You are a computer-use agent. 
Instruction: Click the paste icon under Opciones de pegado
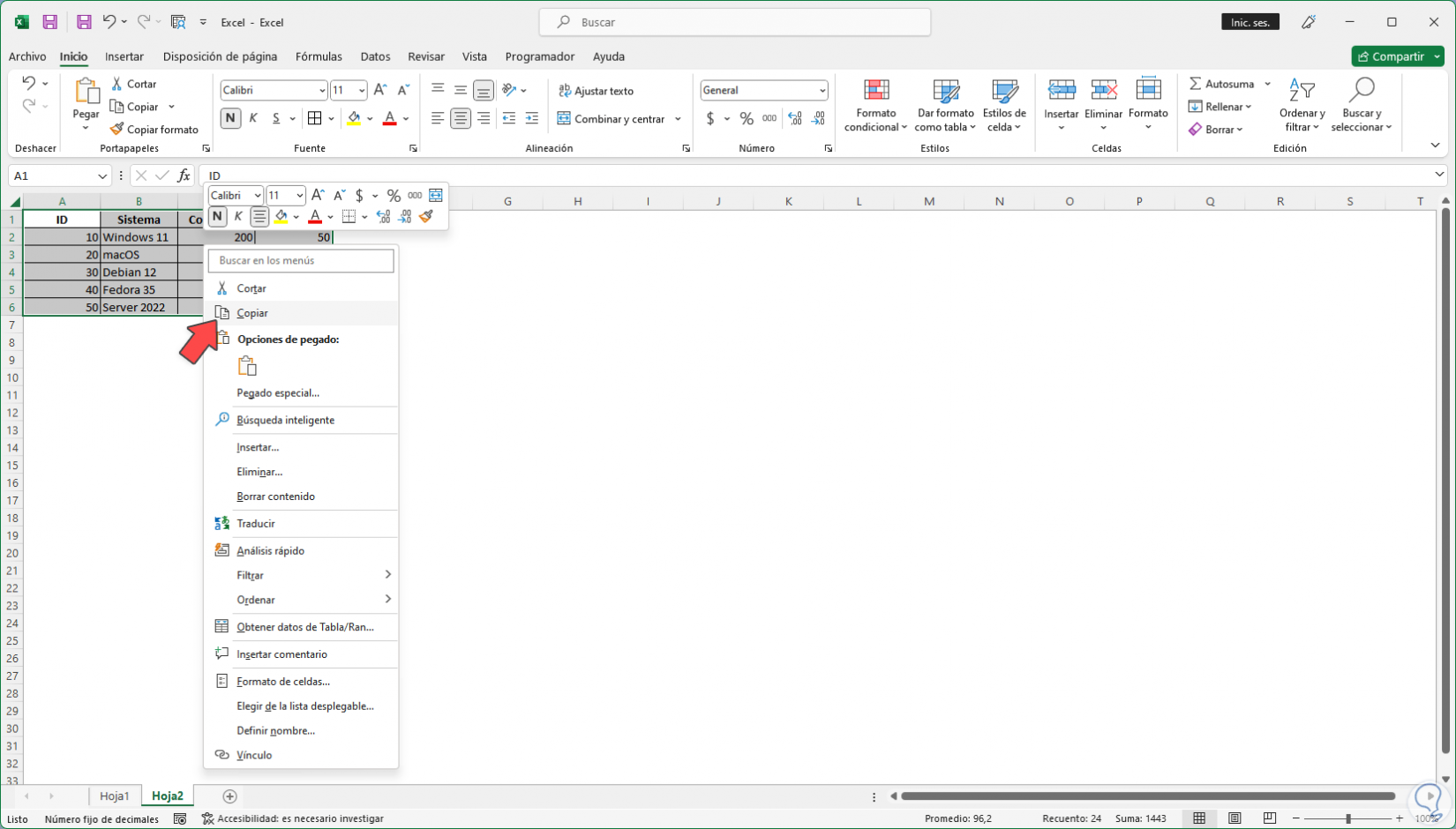247,365
